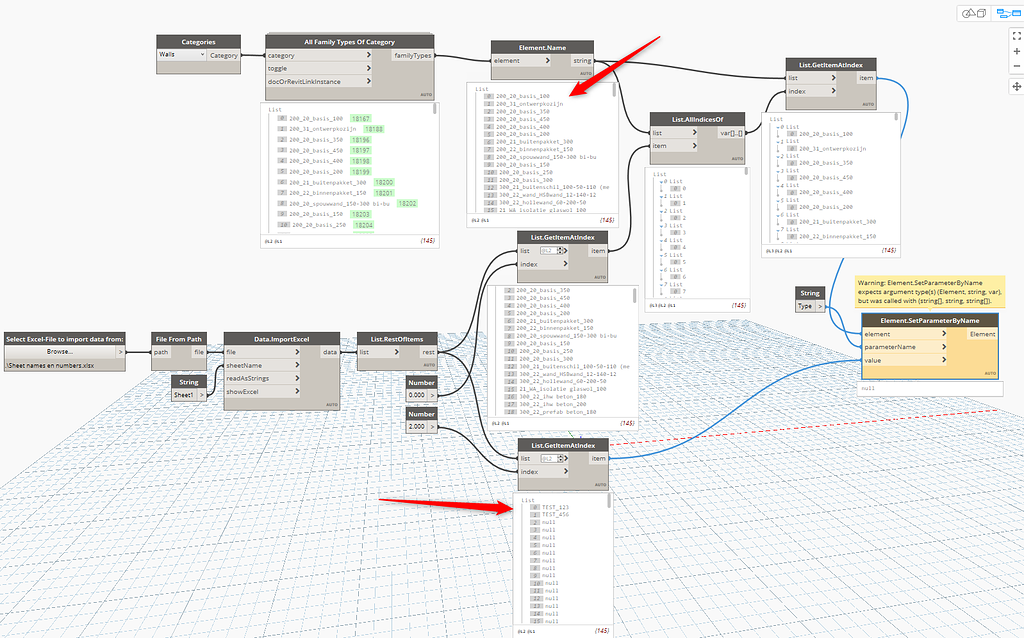This screenshot has height=638, width=1024.
Task: Click the Zoom Out icon
Action: coord(1016,66)
